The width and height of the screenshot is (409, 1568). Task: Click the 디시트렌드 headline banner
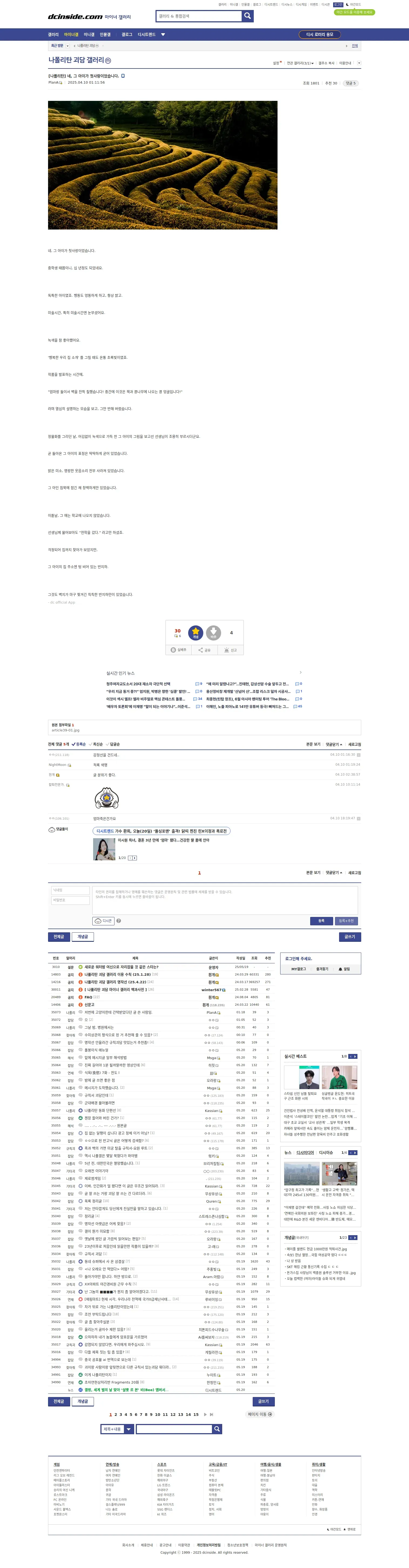coord(161,831)
